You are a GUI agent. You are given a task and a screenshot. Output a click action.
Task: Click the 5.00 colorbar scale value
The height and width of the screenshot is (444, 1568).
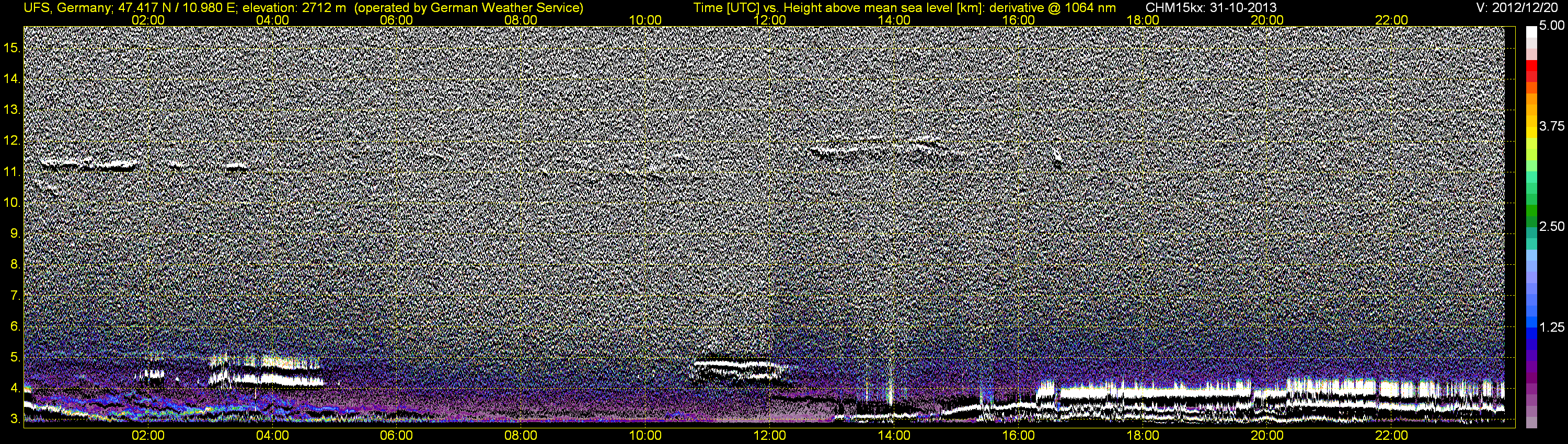[1552, 26]
